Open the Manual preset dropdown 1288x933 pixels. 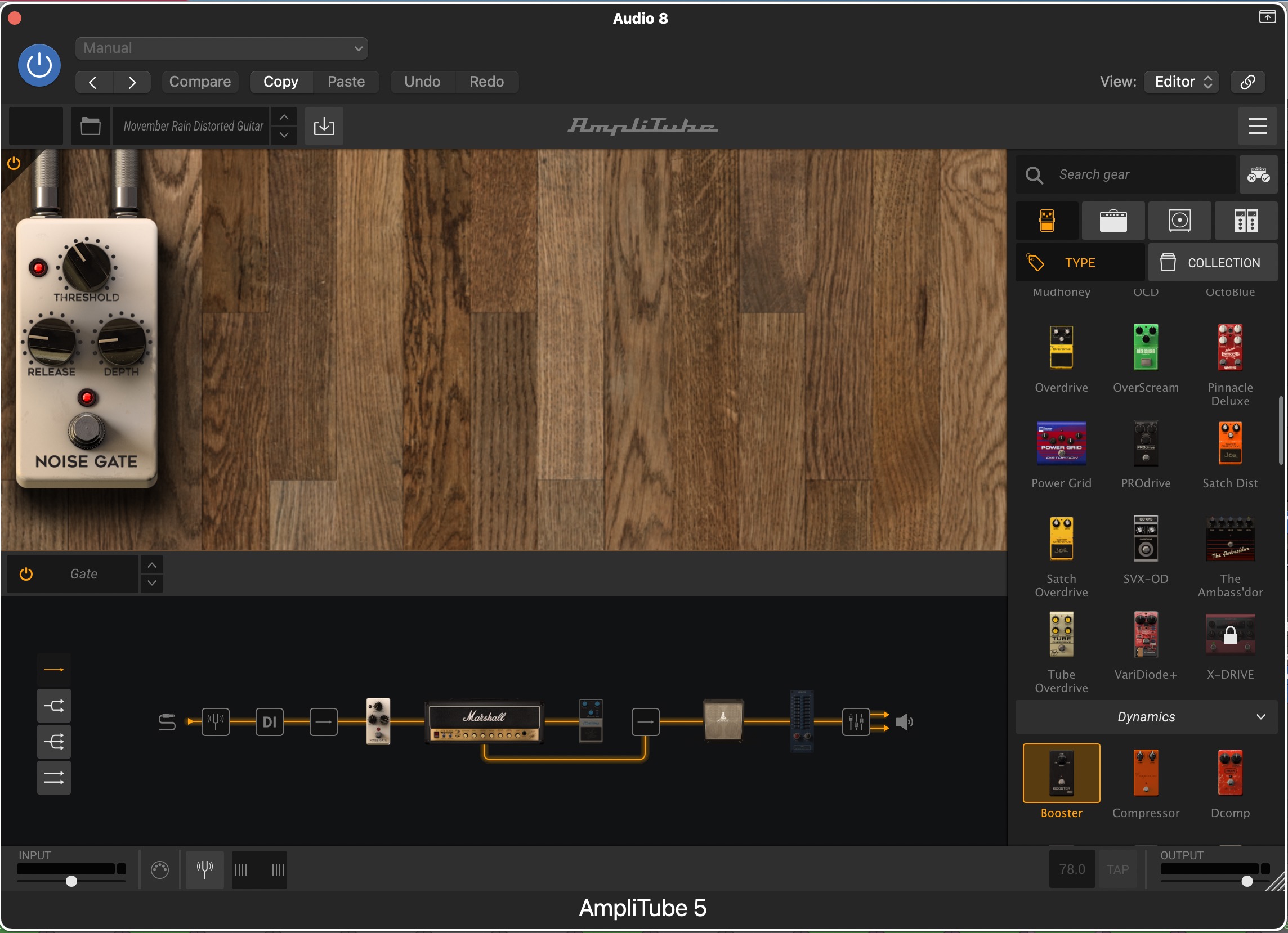click(221, 48)
